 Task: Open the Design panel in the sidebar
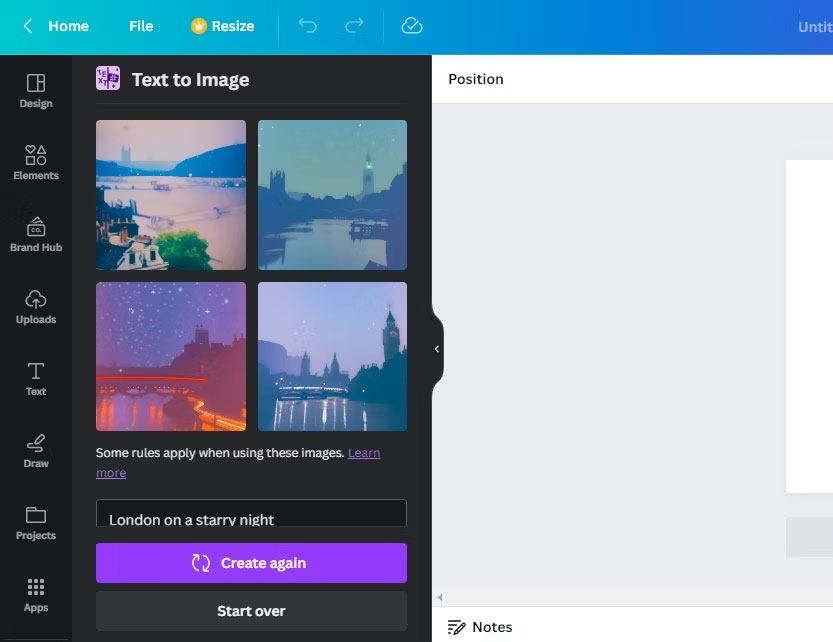(x=35, y=90)
